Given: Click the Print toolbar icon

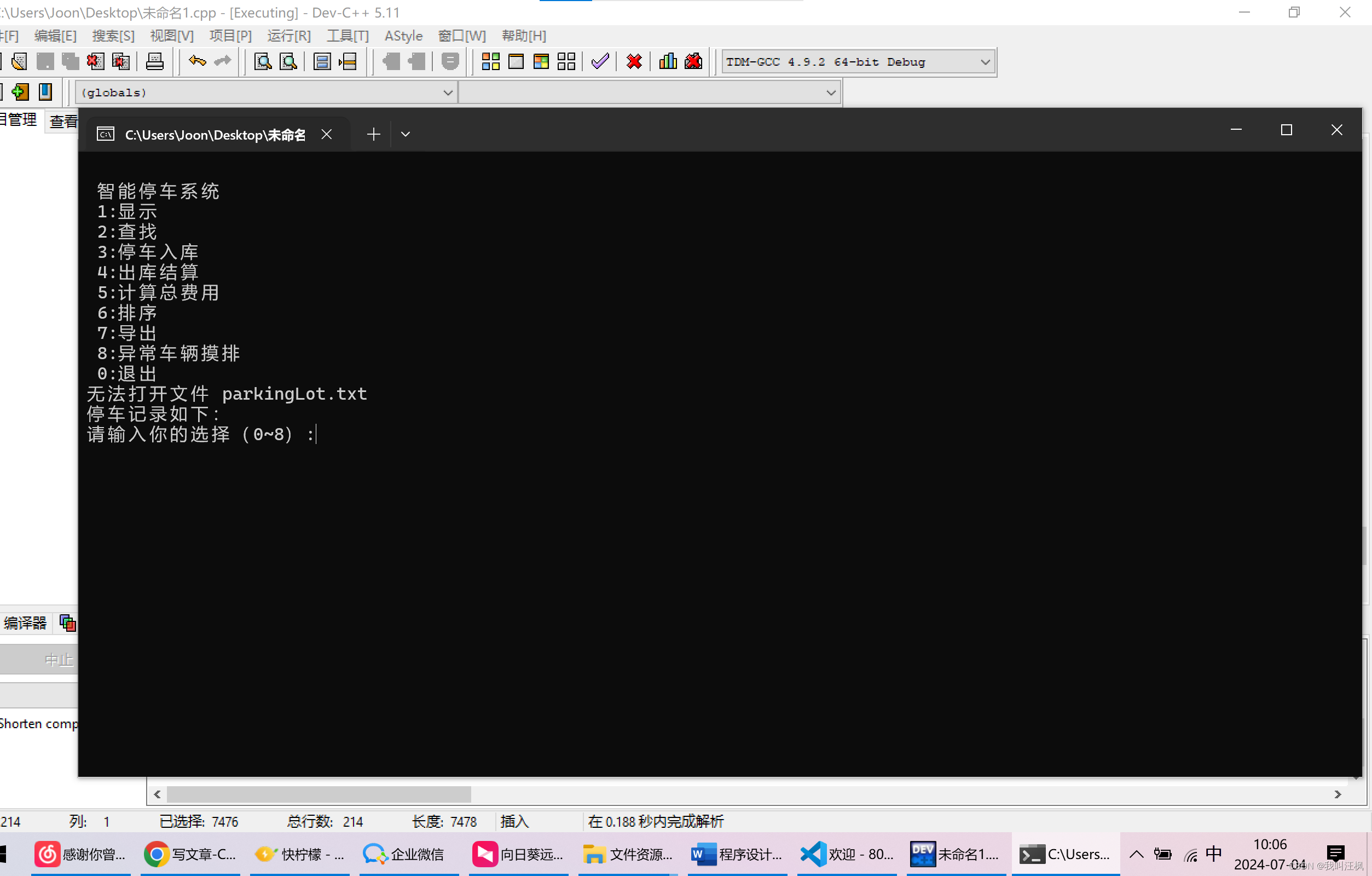Looking at the screenshot, I should pyautogui.click(x=154, y=61).
